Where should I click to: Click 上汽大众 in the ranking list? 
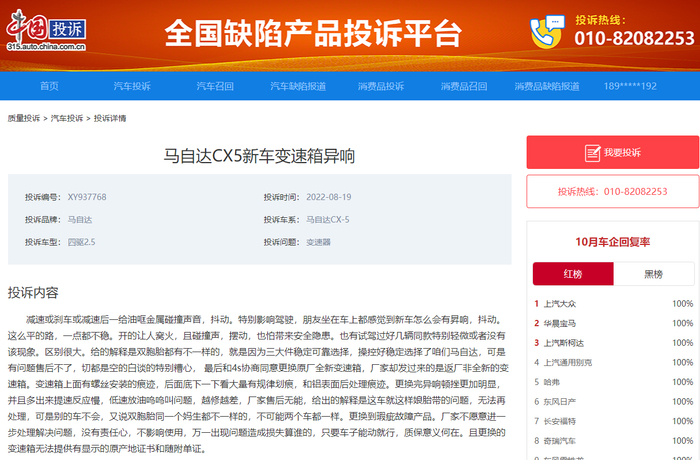pyautogui.click(x=559, y=304)
